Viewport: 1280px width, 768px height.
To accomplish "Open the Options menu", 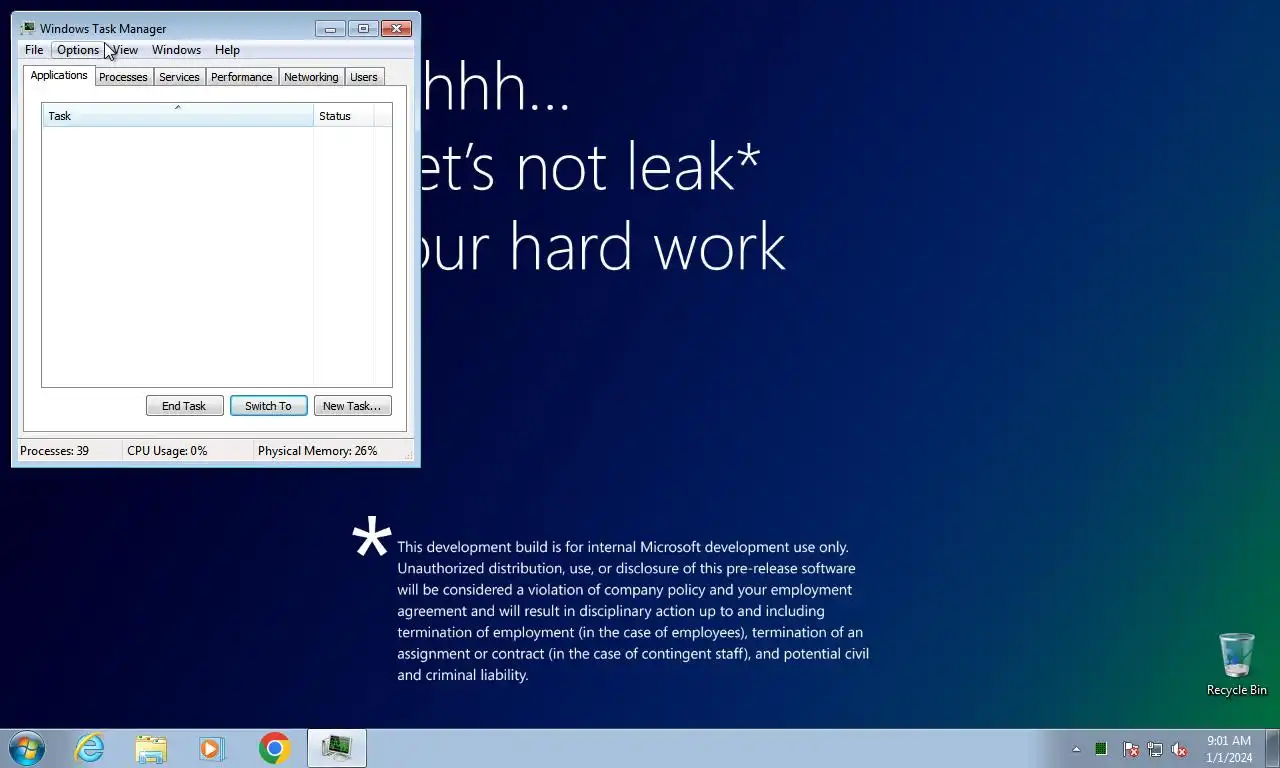I will [78, 50].
